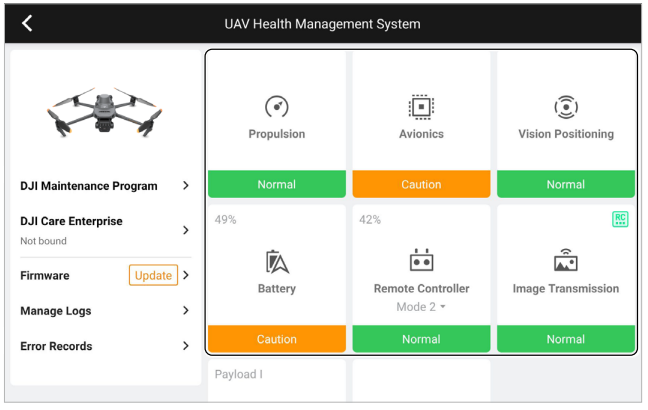Click Avionics orange Caution status bar
Screen dimensions: 648x410
(x=421, y=184)
